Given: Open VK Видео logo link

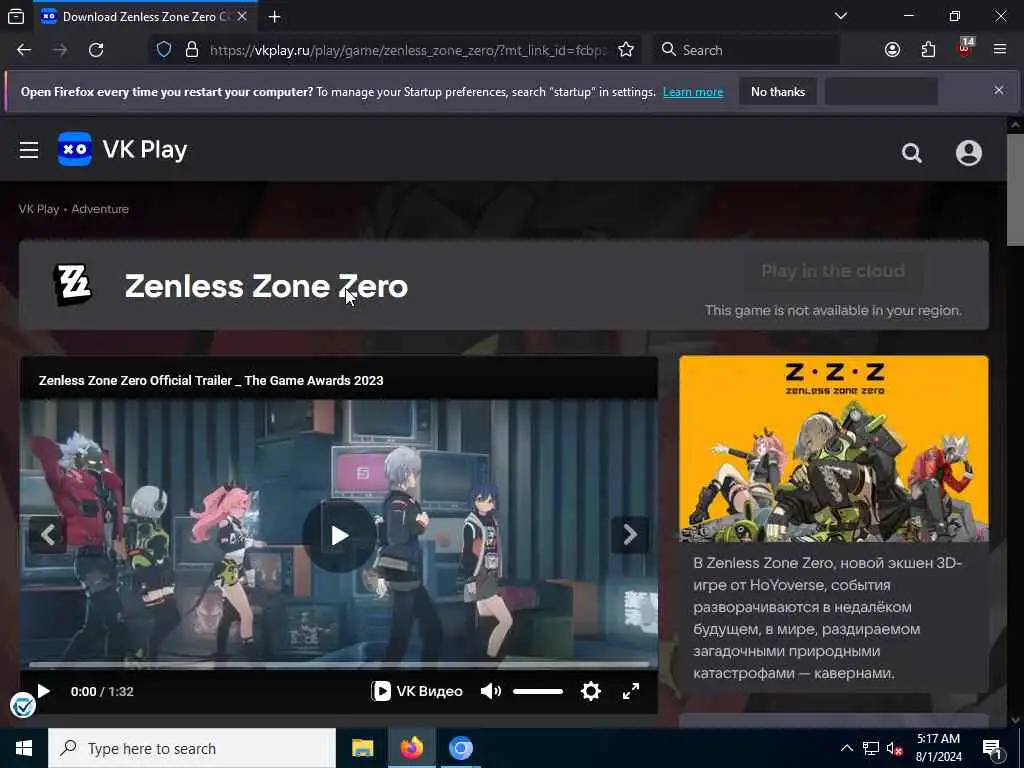Looking at the screenshot, I should coord(417,691).
